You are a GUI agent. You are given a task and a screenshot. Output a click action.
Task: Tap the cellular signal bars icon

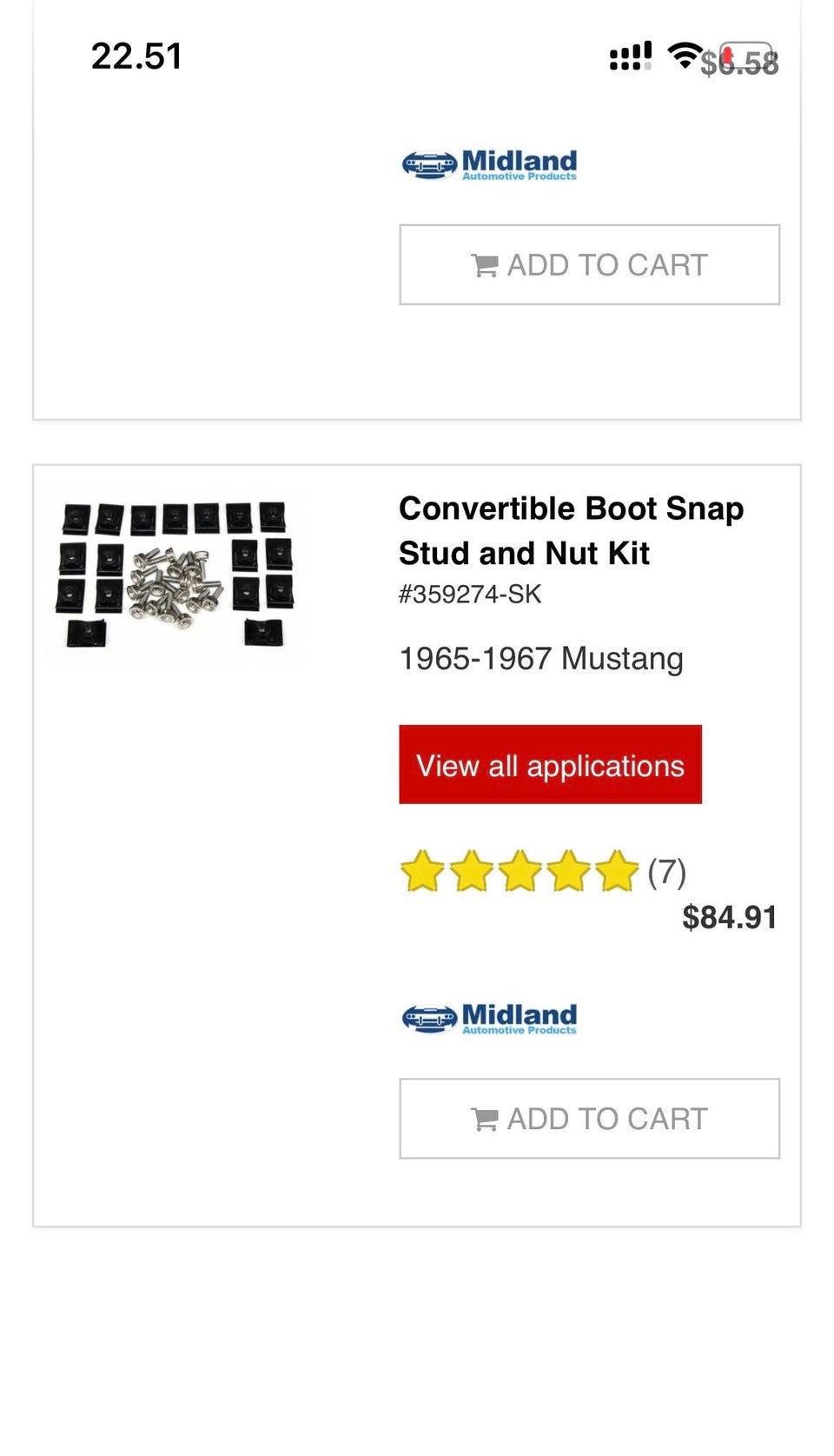click(630, 57)
